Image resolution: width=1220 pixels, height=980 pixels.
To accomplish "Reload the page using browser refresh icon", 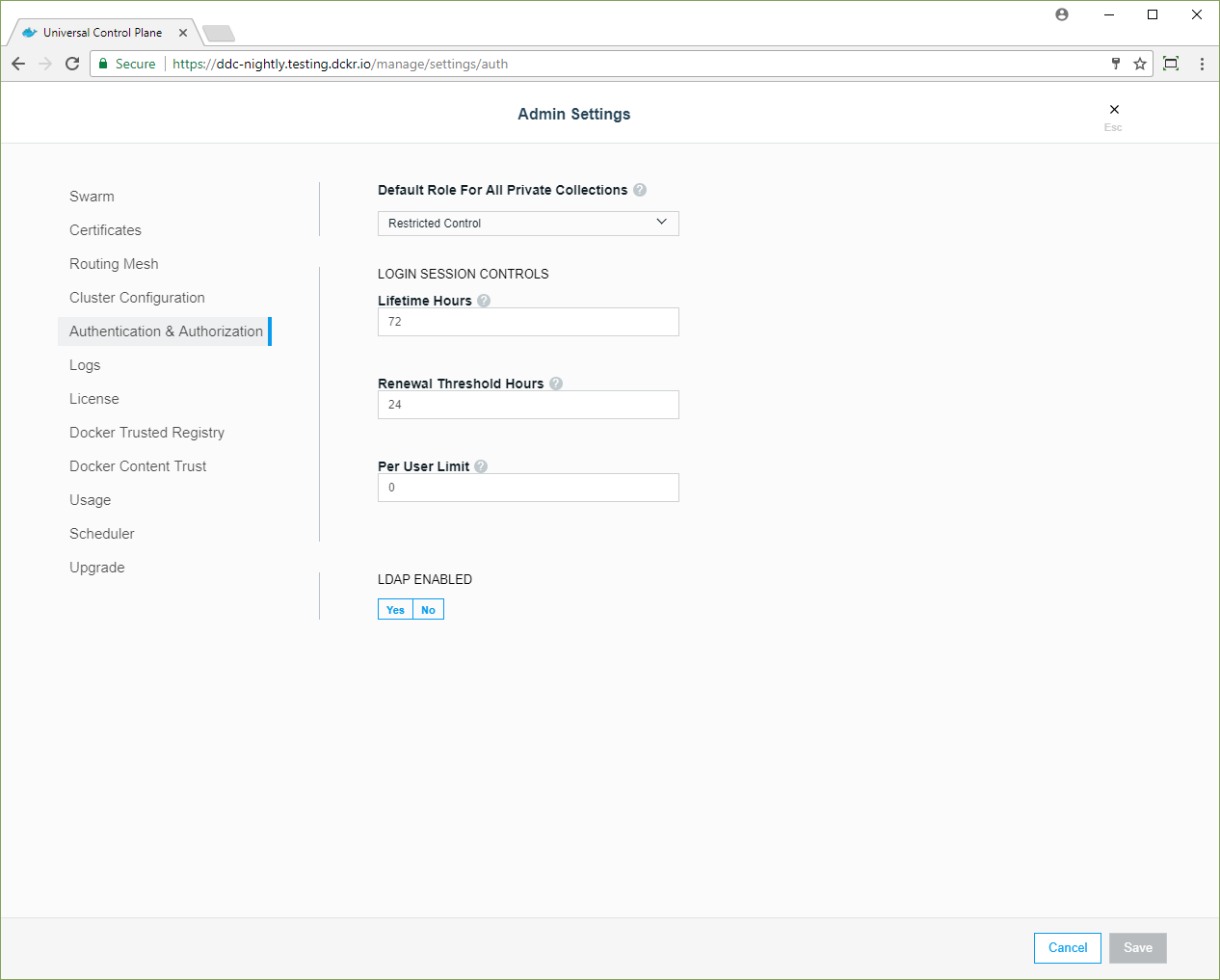I will [72, 64].
